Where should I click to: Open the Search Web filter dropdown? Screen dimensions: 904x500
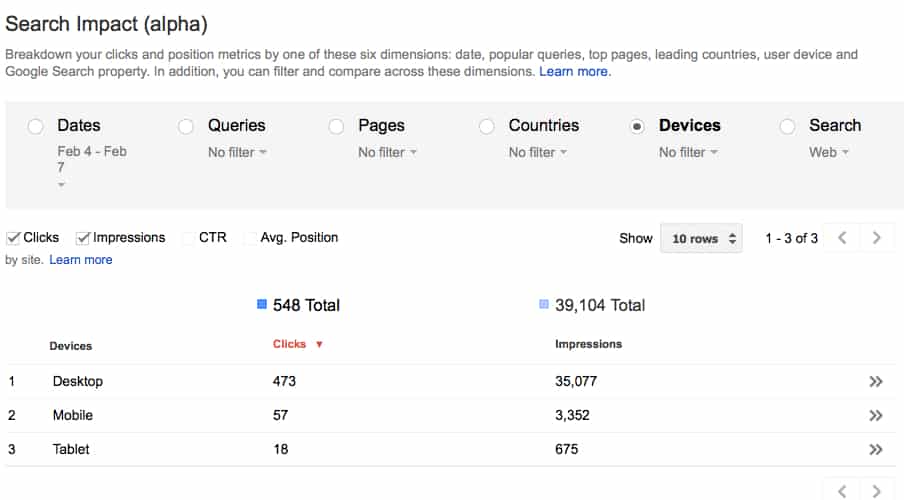click(x=828, y=152)
